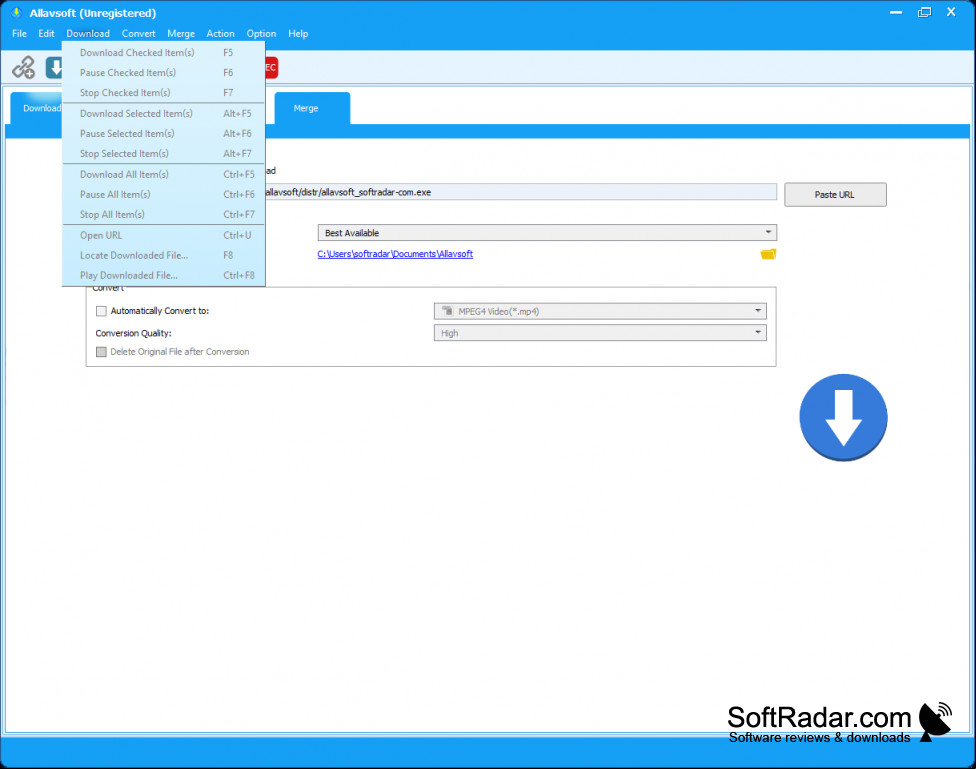Toggle Delete Original File after Conversion checkbox
This screenshot has width=976, height=769.
click(x=101, y=352)
